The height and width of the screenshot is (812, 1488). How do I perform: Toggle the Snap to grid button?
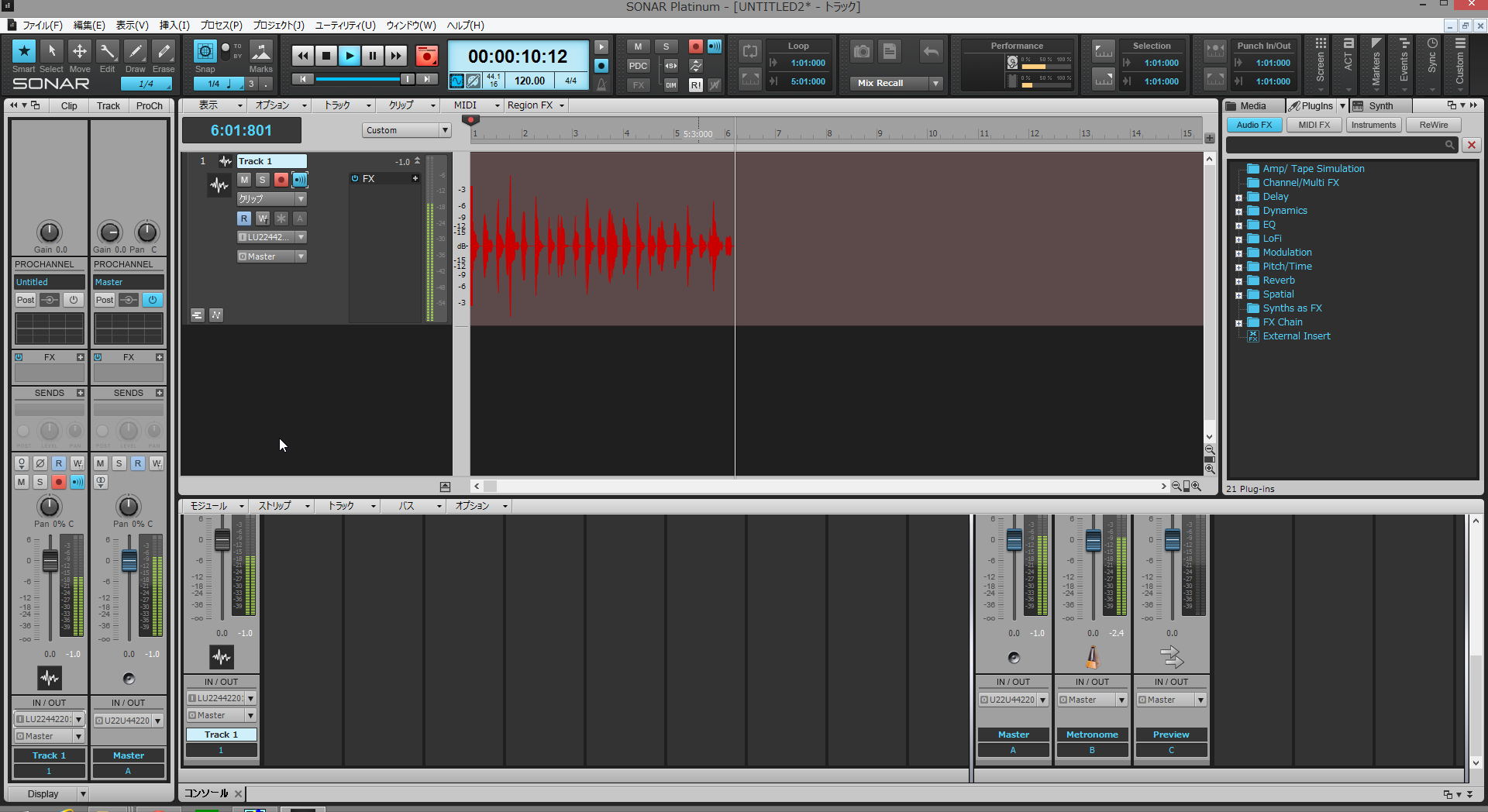(205, 52)
